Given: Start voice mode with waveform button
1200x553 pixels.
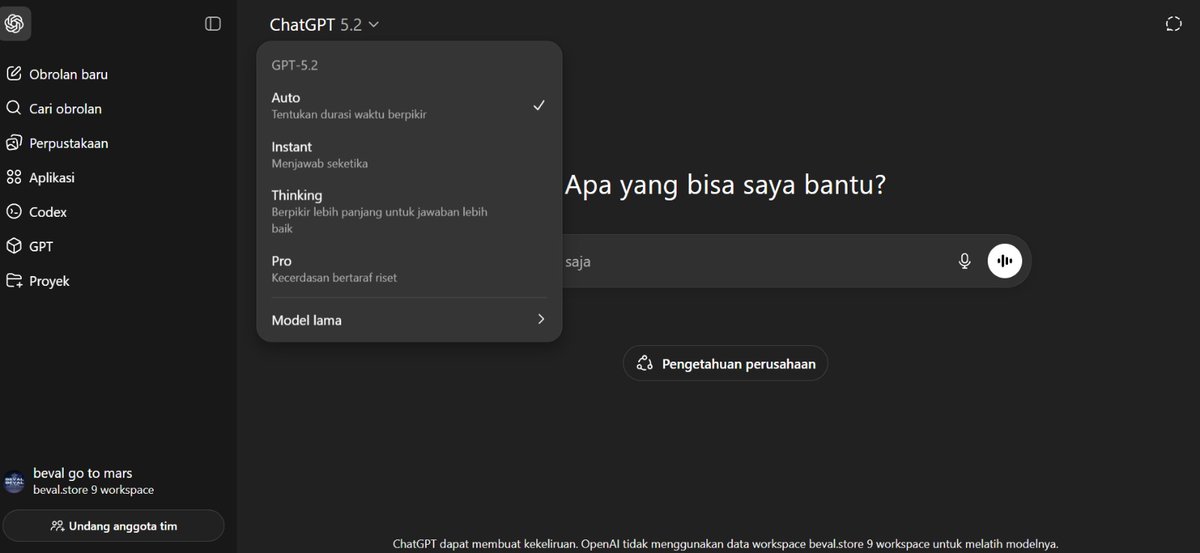Looking at the screenshot, I should tap(1005, 261).
